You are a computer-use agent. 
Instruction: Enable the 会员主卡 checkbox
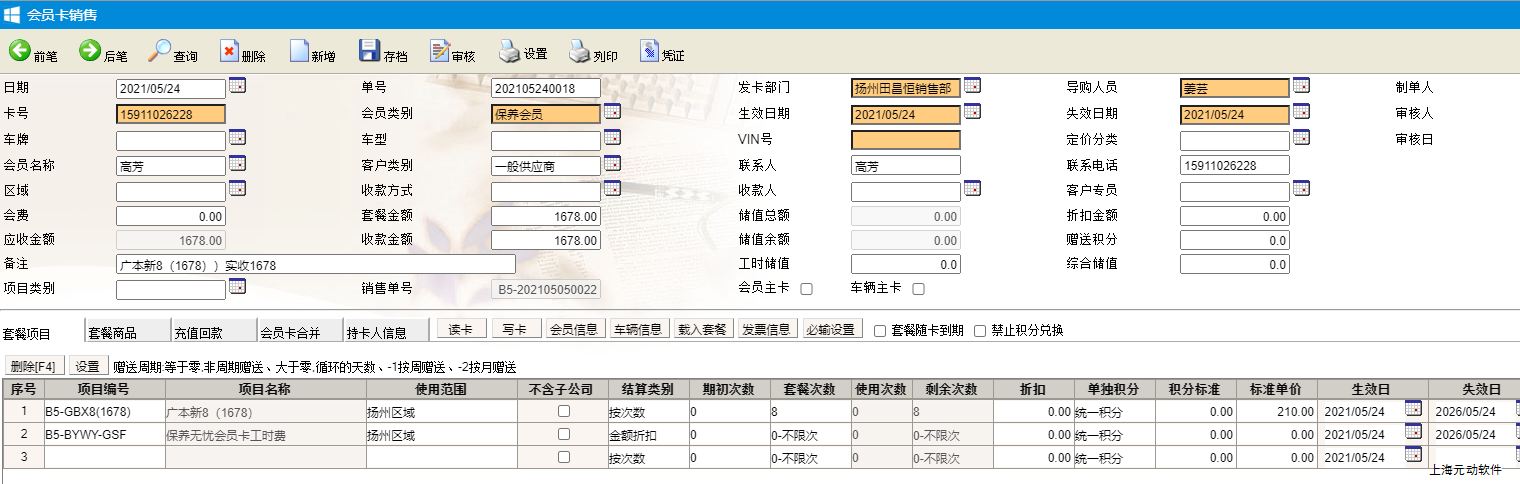pos(807,289)
